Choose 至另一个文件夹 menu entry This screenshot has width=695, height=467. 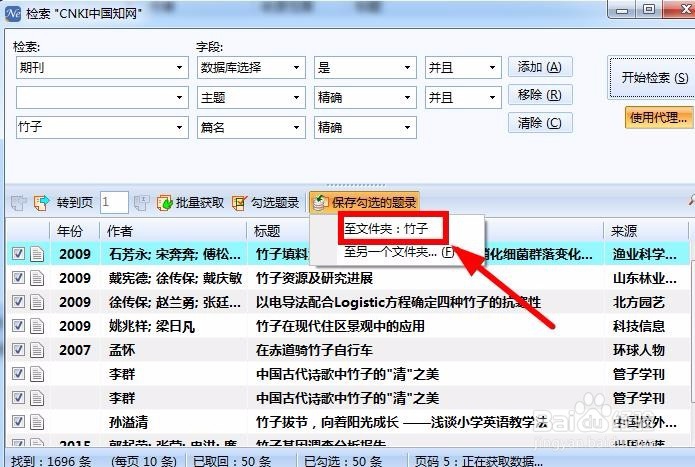point(399,253)
